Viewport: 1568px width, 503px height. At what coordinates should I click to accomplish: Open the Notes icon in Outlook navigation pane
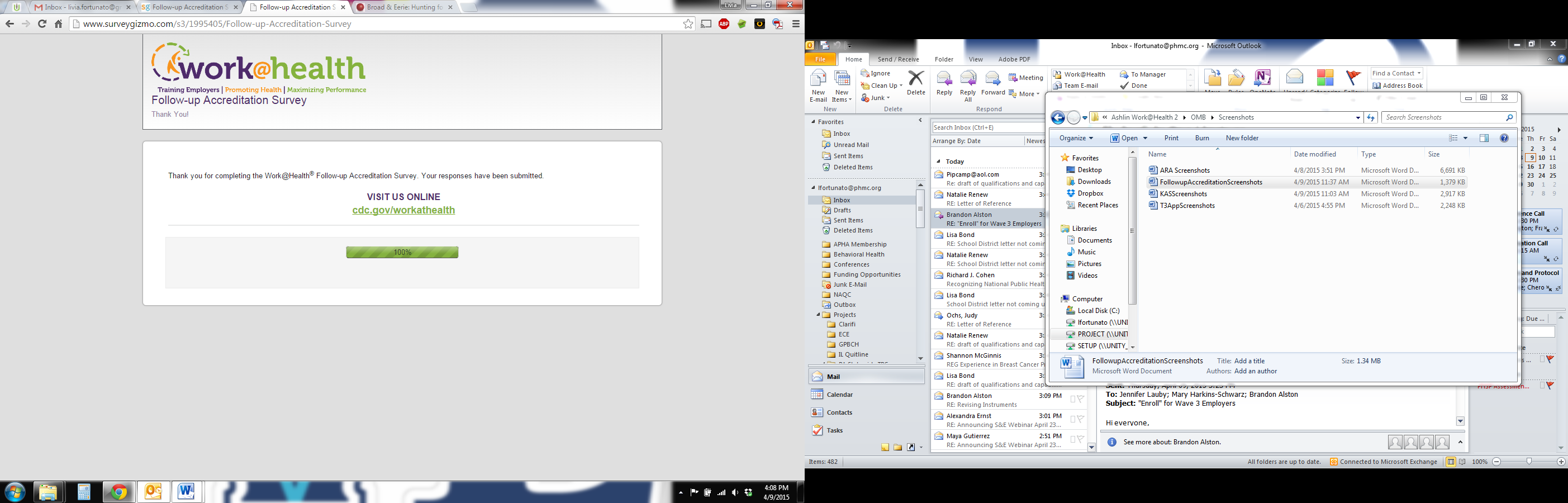(885, 448)
